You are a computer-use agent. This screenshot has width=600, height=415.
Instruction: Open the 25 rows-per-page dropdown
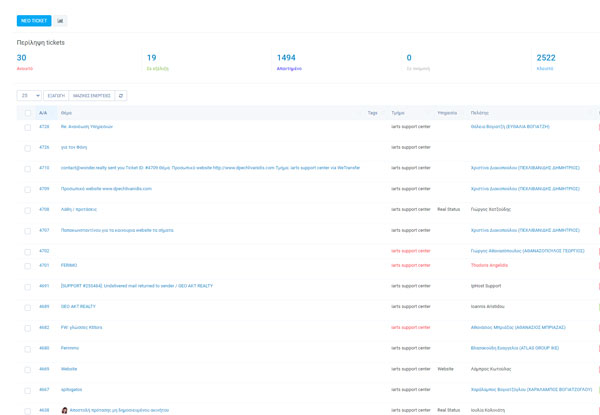[x=29, y=96]
